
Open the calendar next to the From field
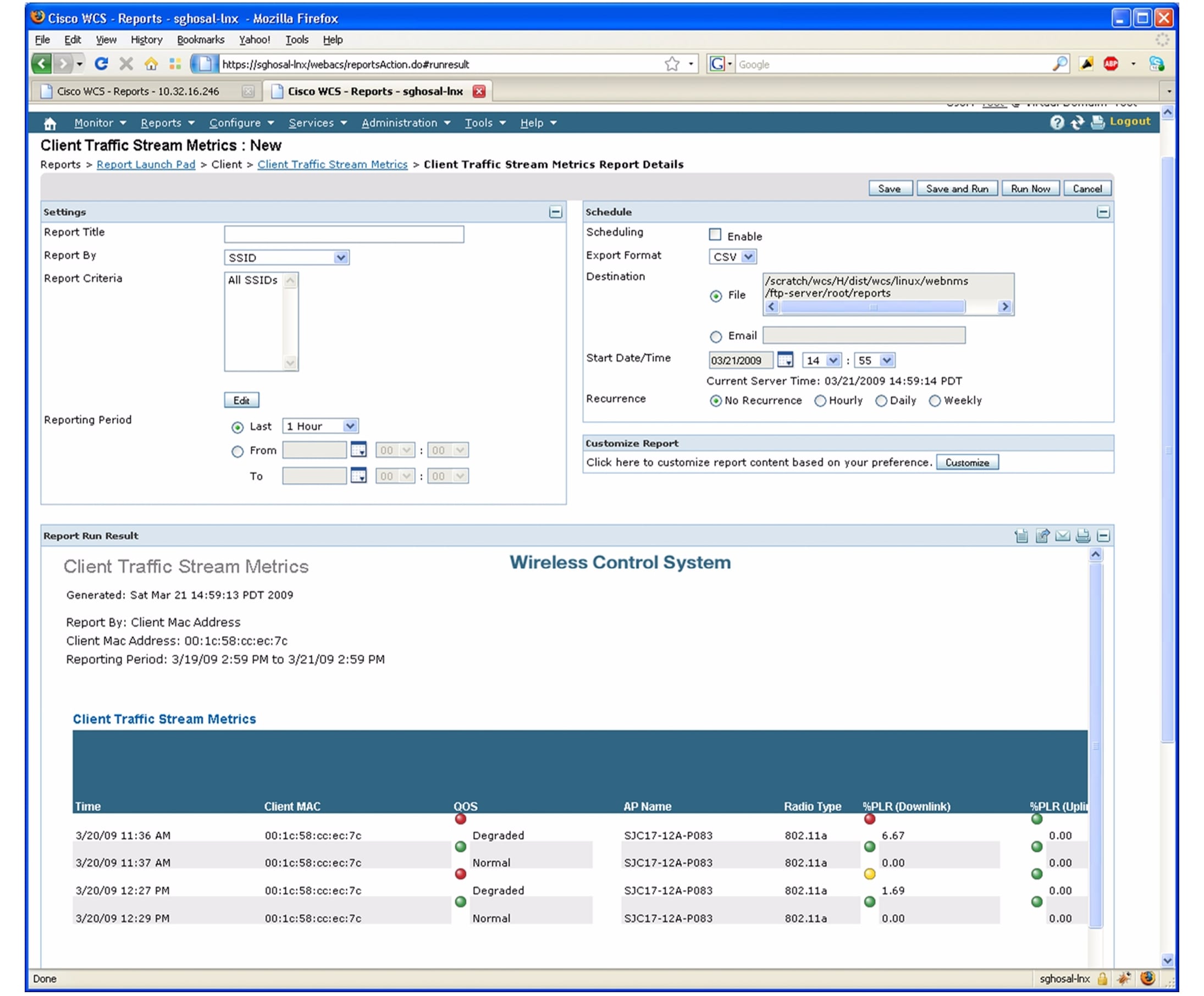coord(358,450)
